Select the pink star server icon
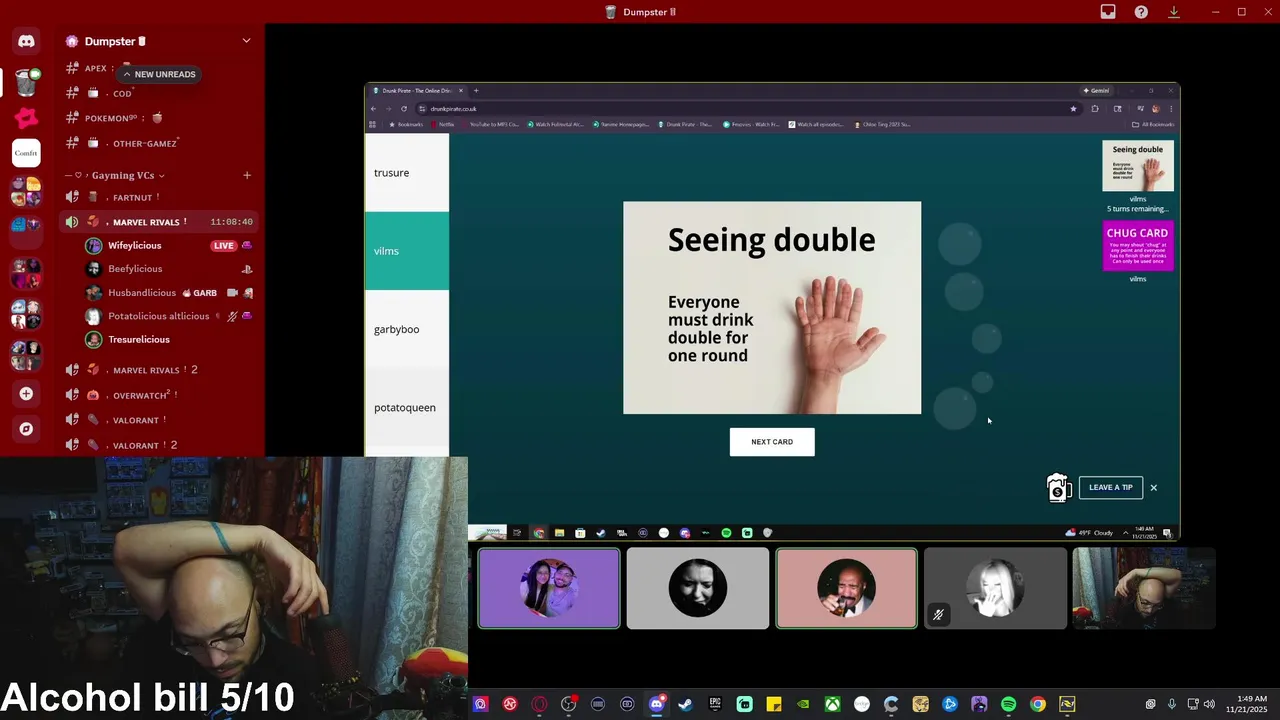The image size is (1280, 720). (x=26, y=118)
